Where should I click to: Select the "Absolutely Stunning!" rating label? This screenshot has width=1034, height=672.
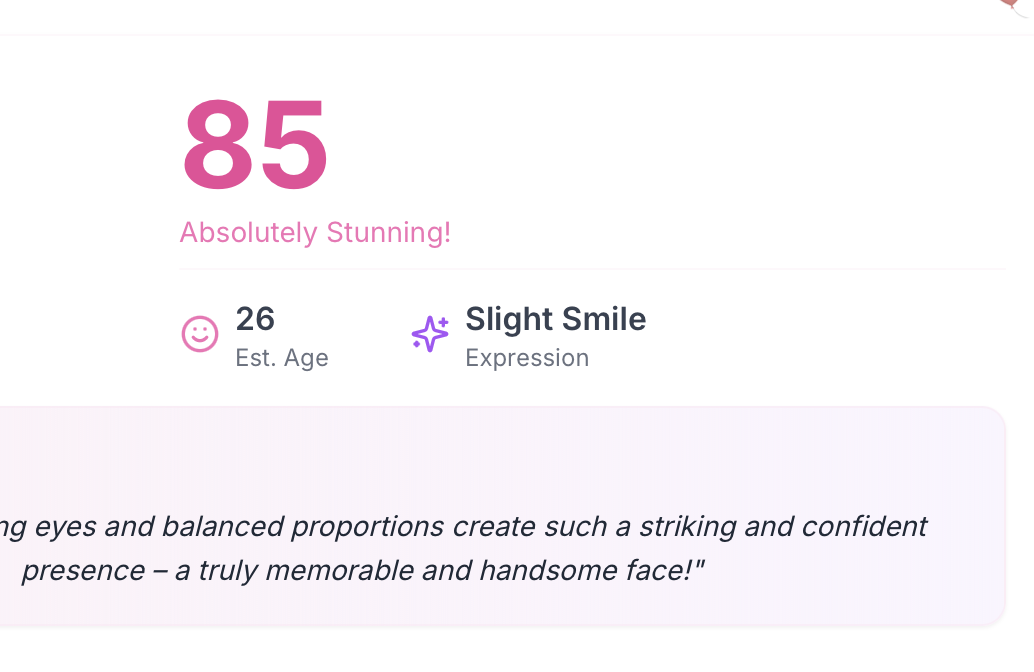315,233
